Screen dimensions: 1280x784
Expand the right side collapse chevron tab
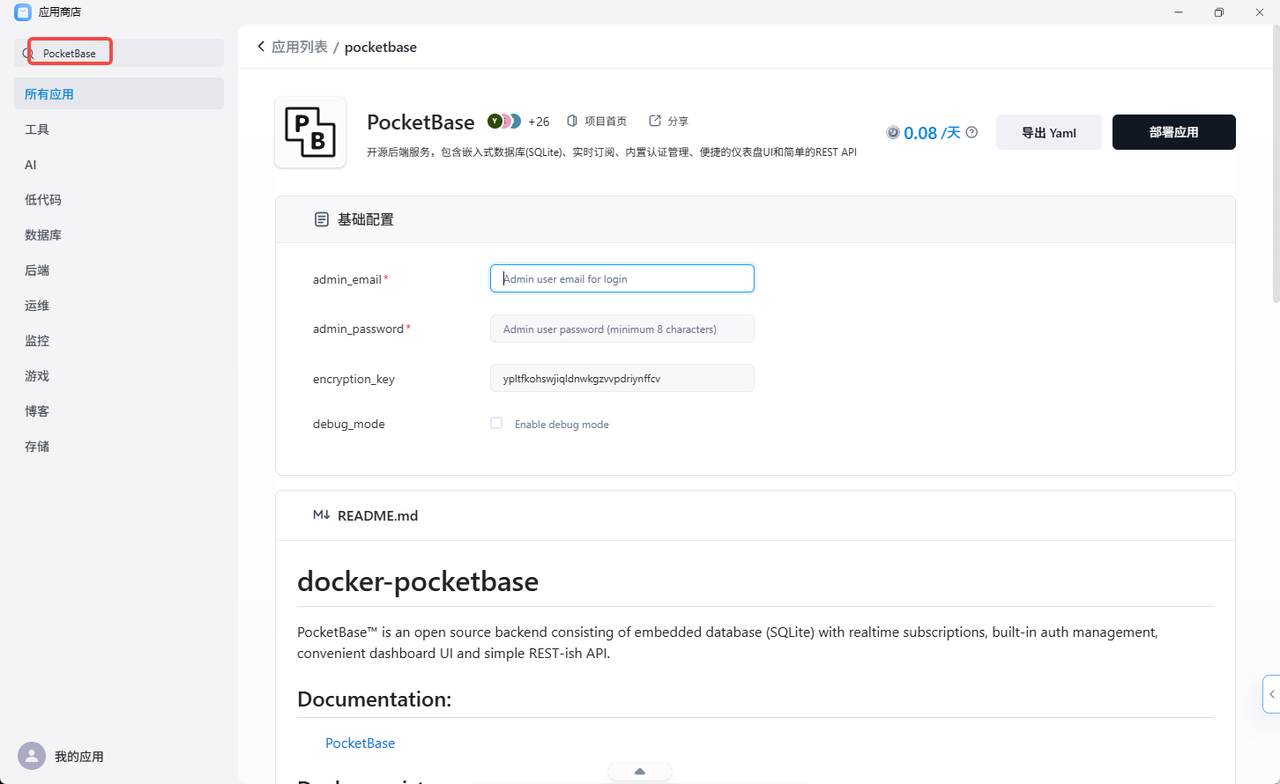point(1271,694)
